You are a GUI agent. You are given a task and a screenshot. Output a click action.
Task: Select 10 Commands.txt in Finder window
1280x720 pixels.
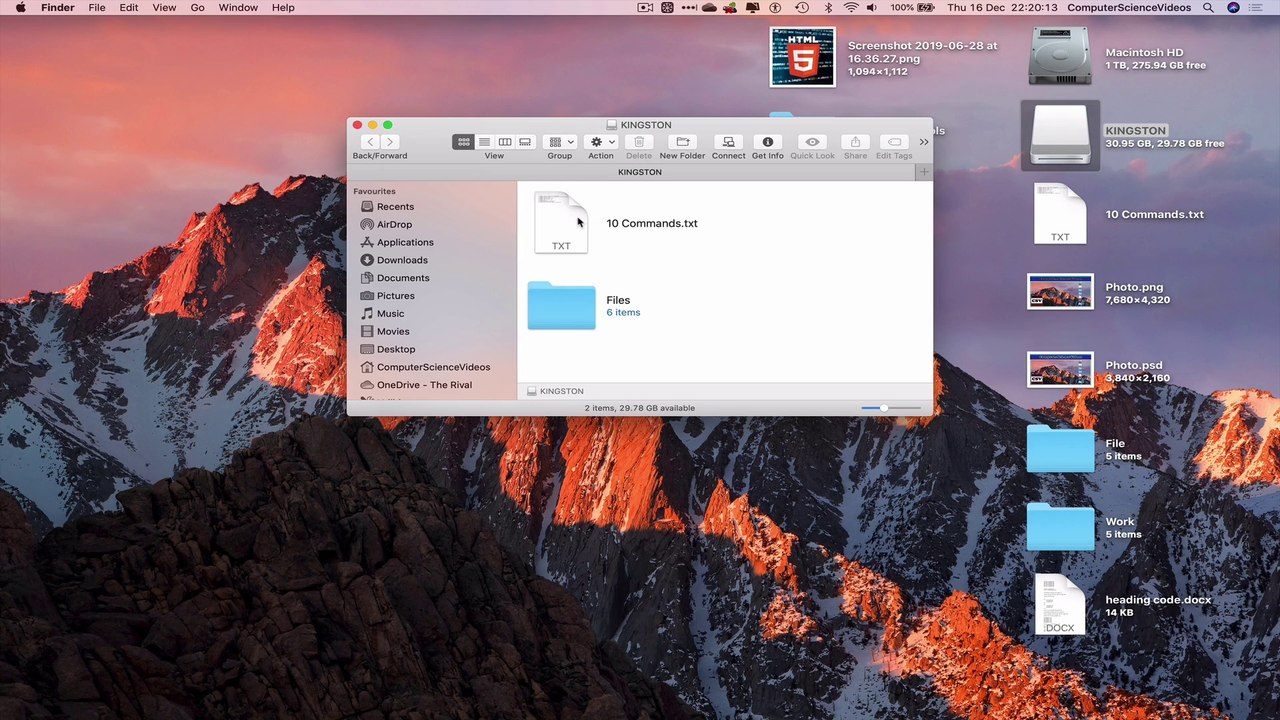coord(561,222)
